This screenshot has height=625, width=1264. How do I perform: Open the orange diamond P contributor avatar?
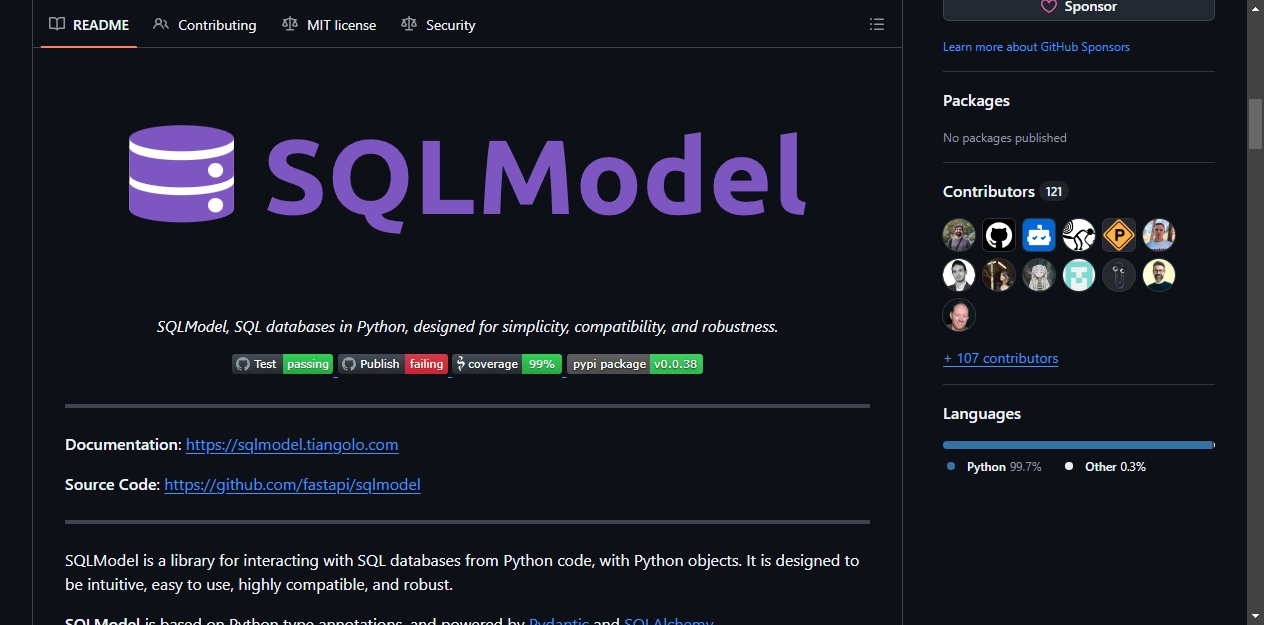click(x=1119, y=235)
